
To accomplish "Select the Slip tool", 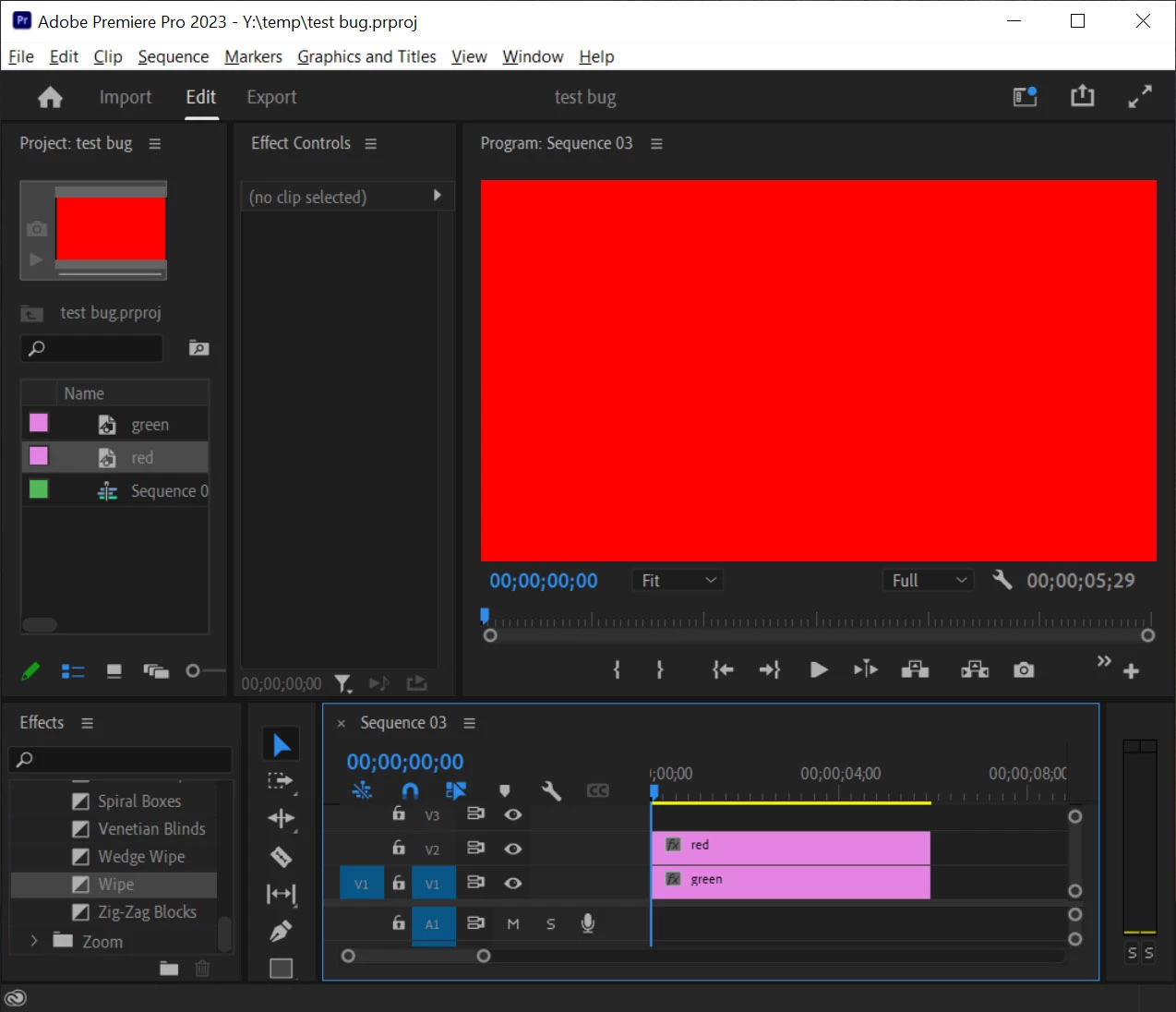I will tap(282, 894).
